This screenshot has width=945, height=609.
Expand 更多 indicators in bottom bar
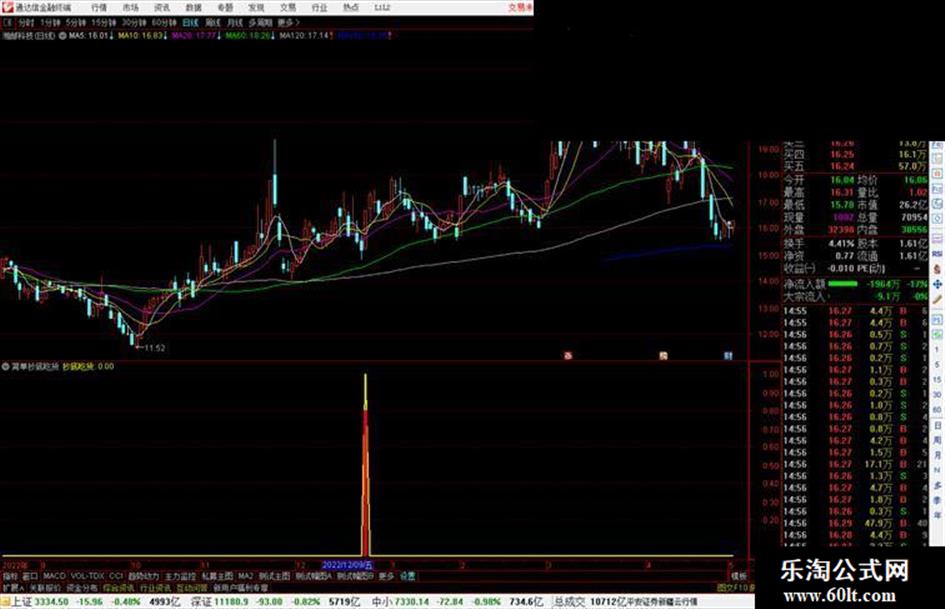click(x=386, y=576)
